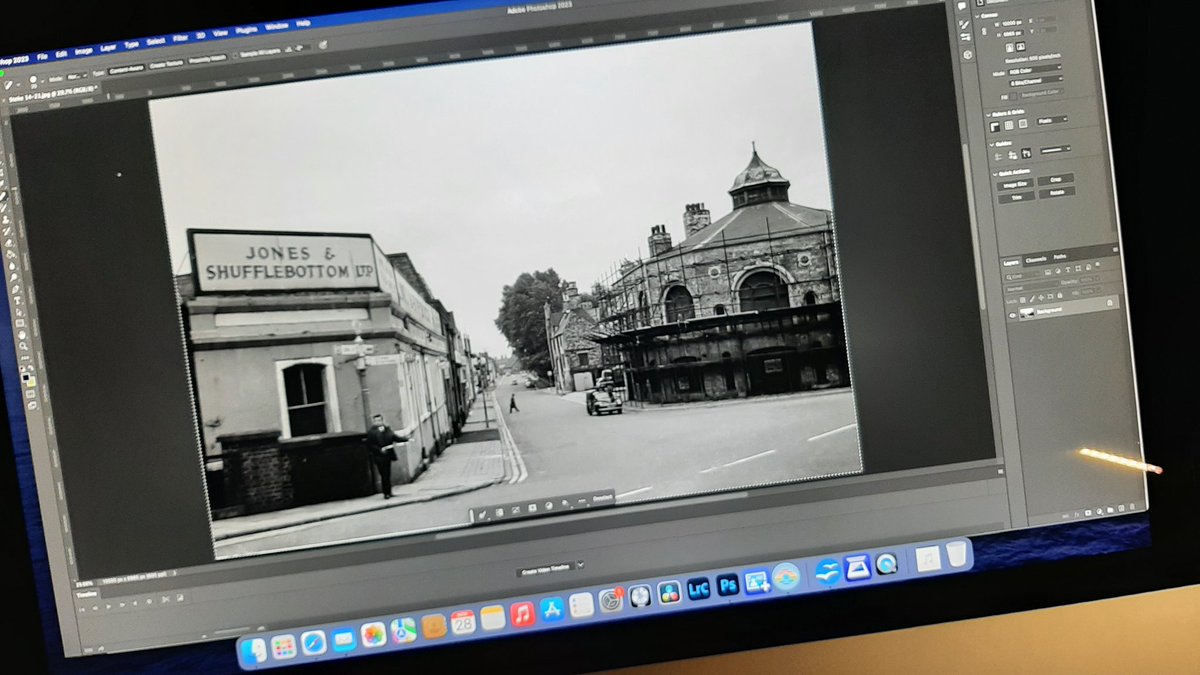Image resolution: width=1200 pixels, height=675 pixels.
Task: Open DaVinci Resolve from the Dock
Action: click(x=668, y=592)
